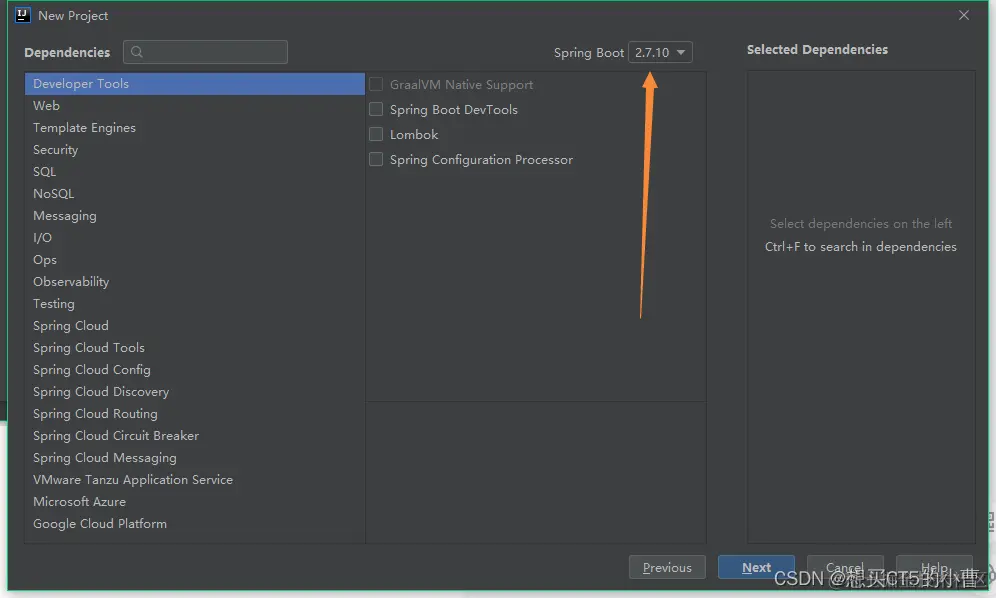Proceed with the Next button

pos(756,567)
